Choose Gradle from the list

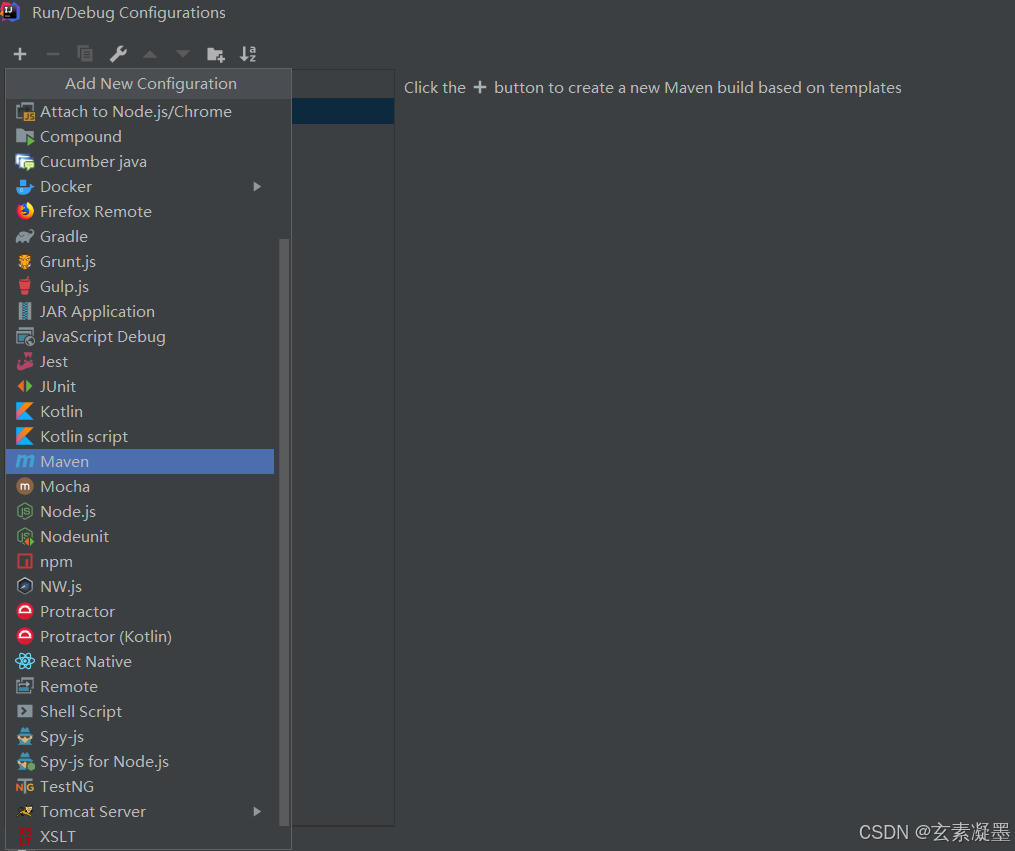[x=140, y=236]
